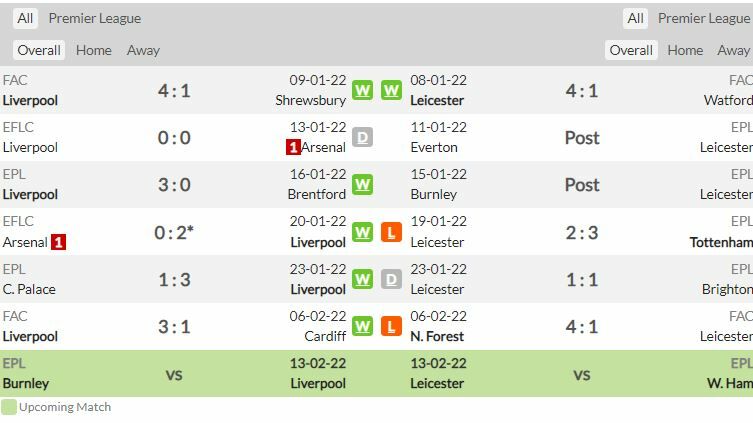Screen dimensions: 753x423
Task: Click the red card badge beside Arsenal 13-01-22
Action: pos(294,147)
